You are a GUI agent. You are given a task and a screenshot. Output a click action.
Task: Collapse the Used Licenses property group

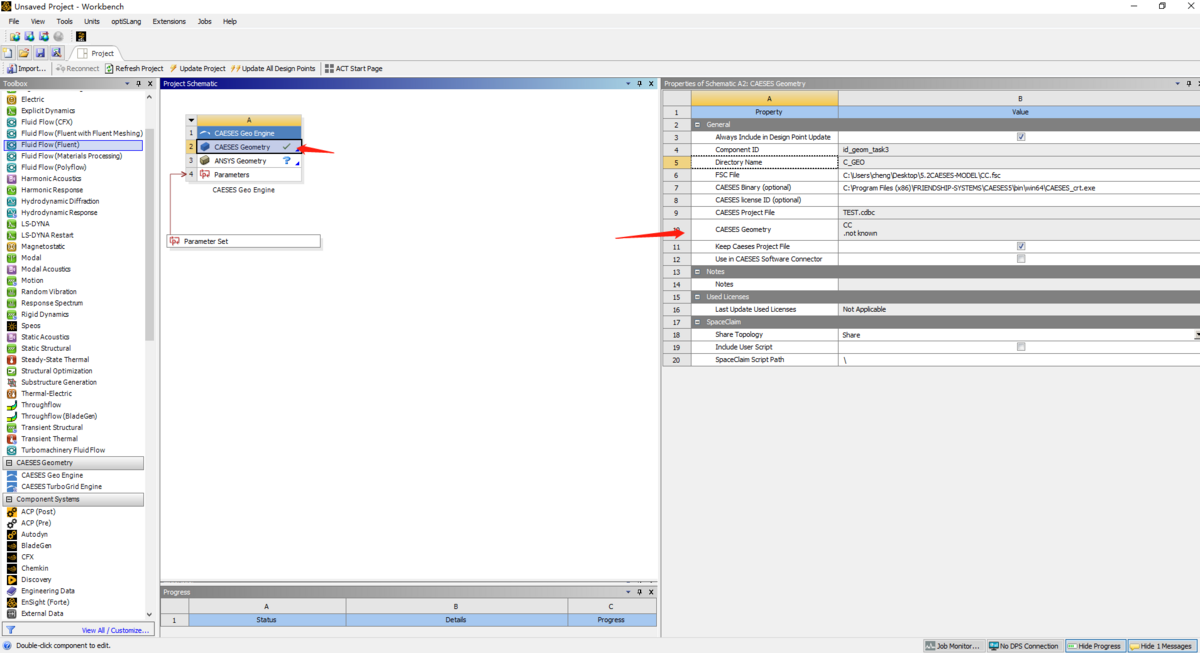[x=698, y=297]
